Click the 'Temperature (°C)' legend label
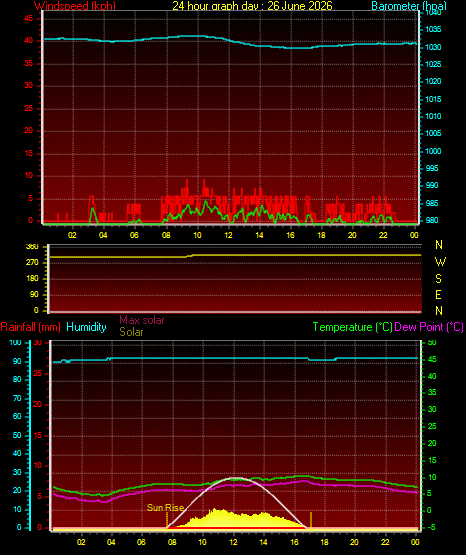The height and width of the screenshot is (555, 466). point(352,327)
